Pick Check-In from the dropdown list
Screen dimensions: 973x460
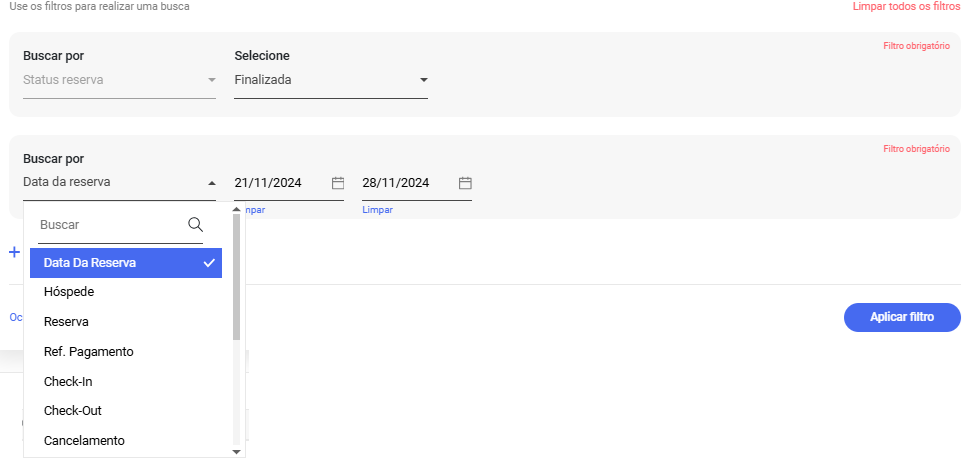pos(68,382)
